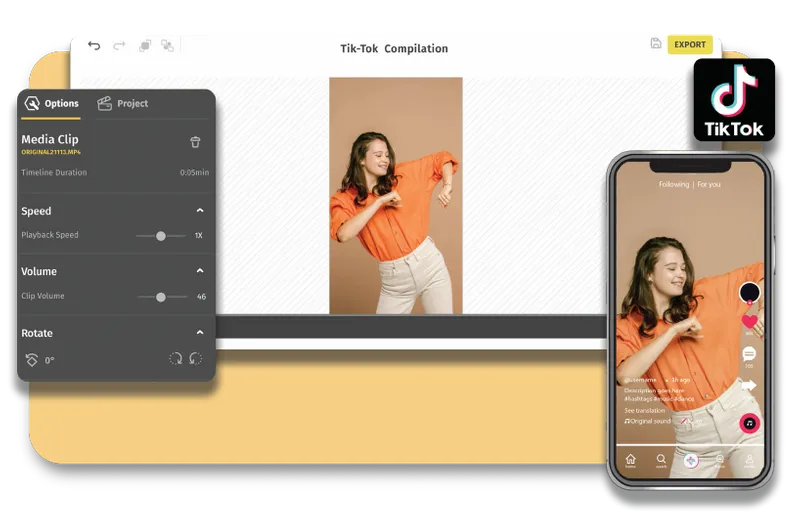Viewport: 800px width, 516px height.
Task: Click the Playback Speed slider handle
Action: (x=160, y=236)
